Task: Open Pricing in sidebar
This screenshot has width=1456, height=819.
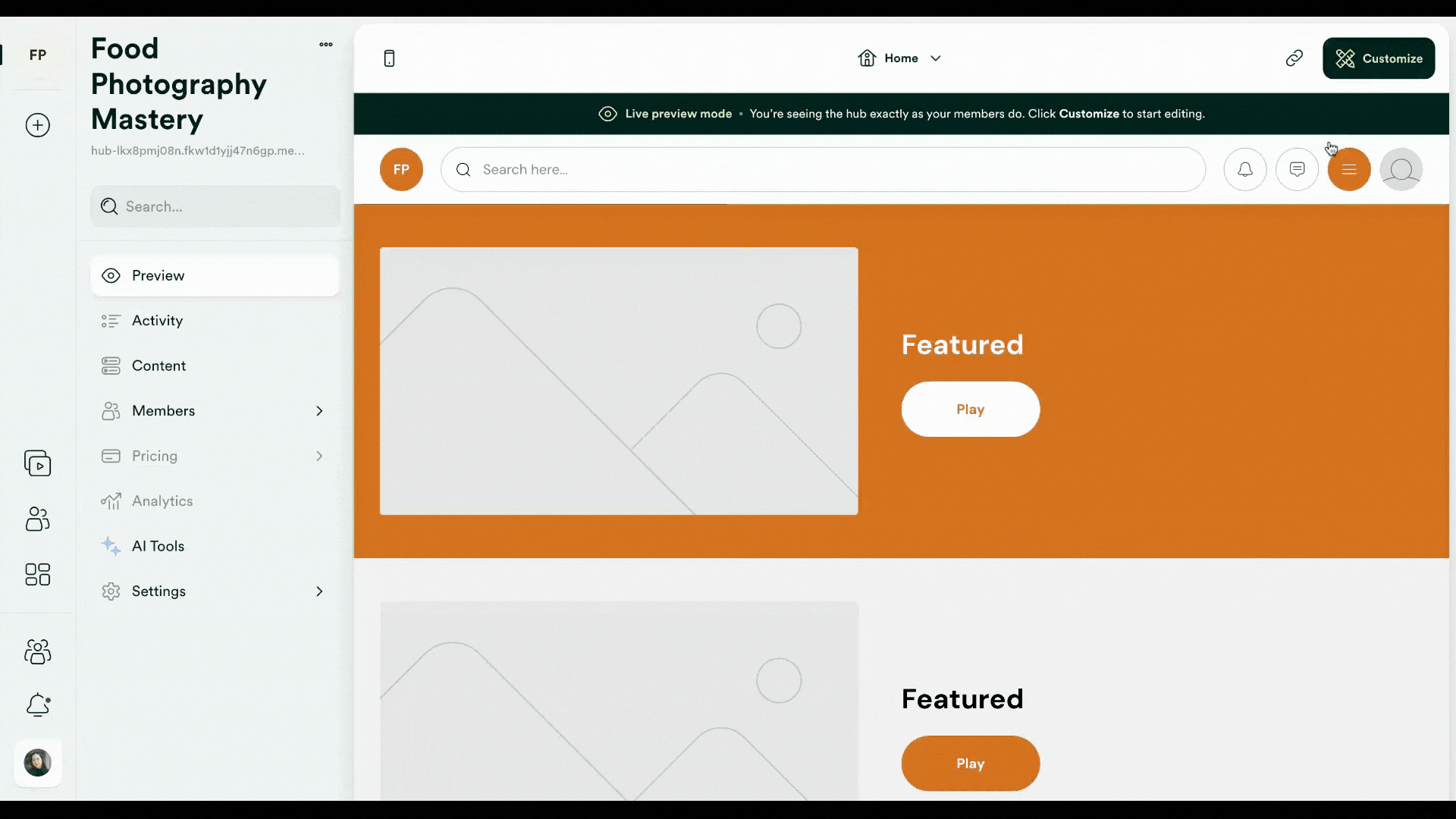Action: pos(215,456)
